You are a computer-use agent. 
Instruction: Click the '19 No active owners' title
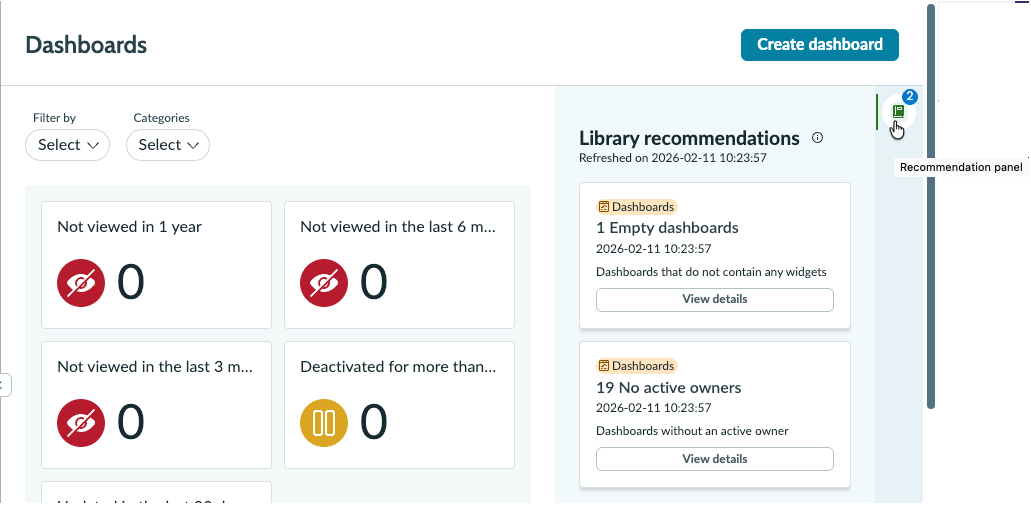669,388
